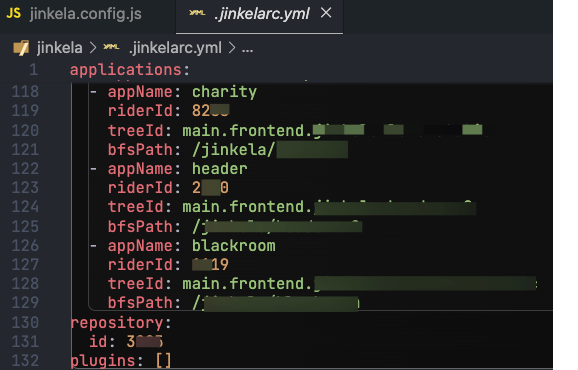Image resolution: width=578 pixels, height=370 pixels.
Task: Click line number 132 in gutter
Action: [x=25, y=361]
